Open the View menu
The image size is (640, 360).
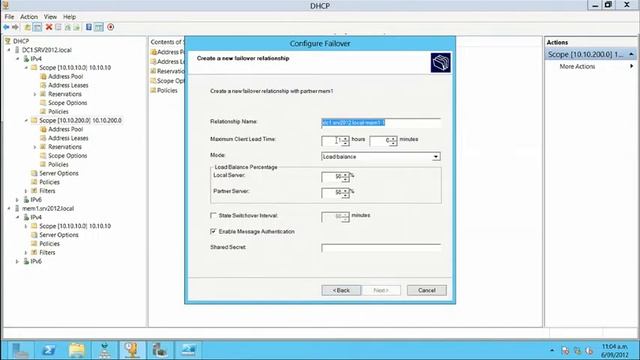pos(50,17)
